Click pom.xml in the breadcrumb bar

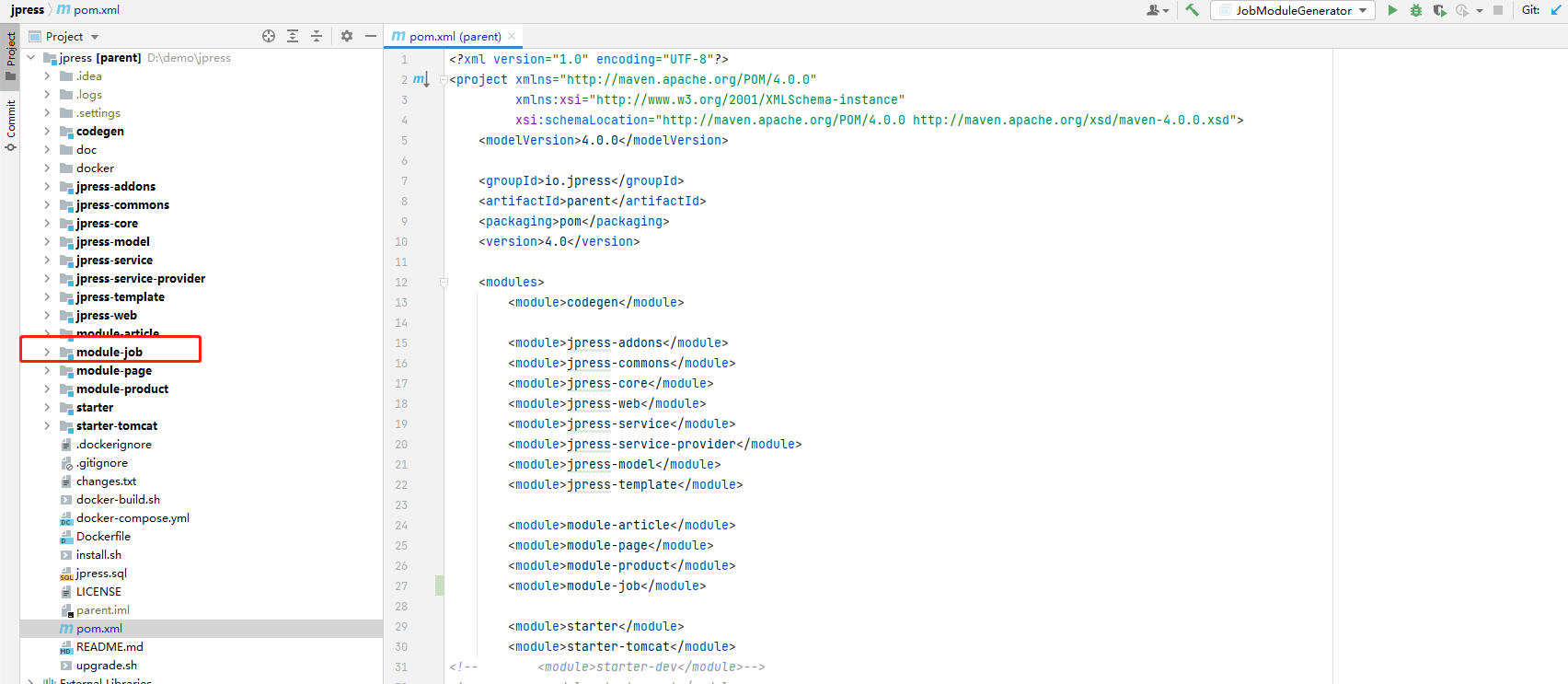[x=97, y=9]
